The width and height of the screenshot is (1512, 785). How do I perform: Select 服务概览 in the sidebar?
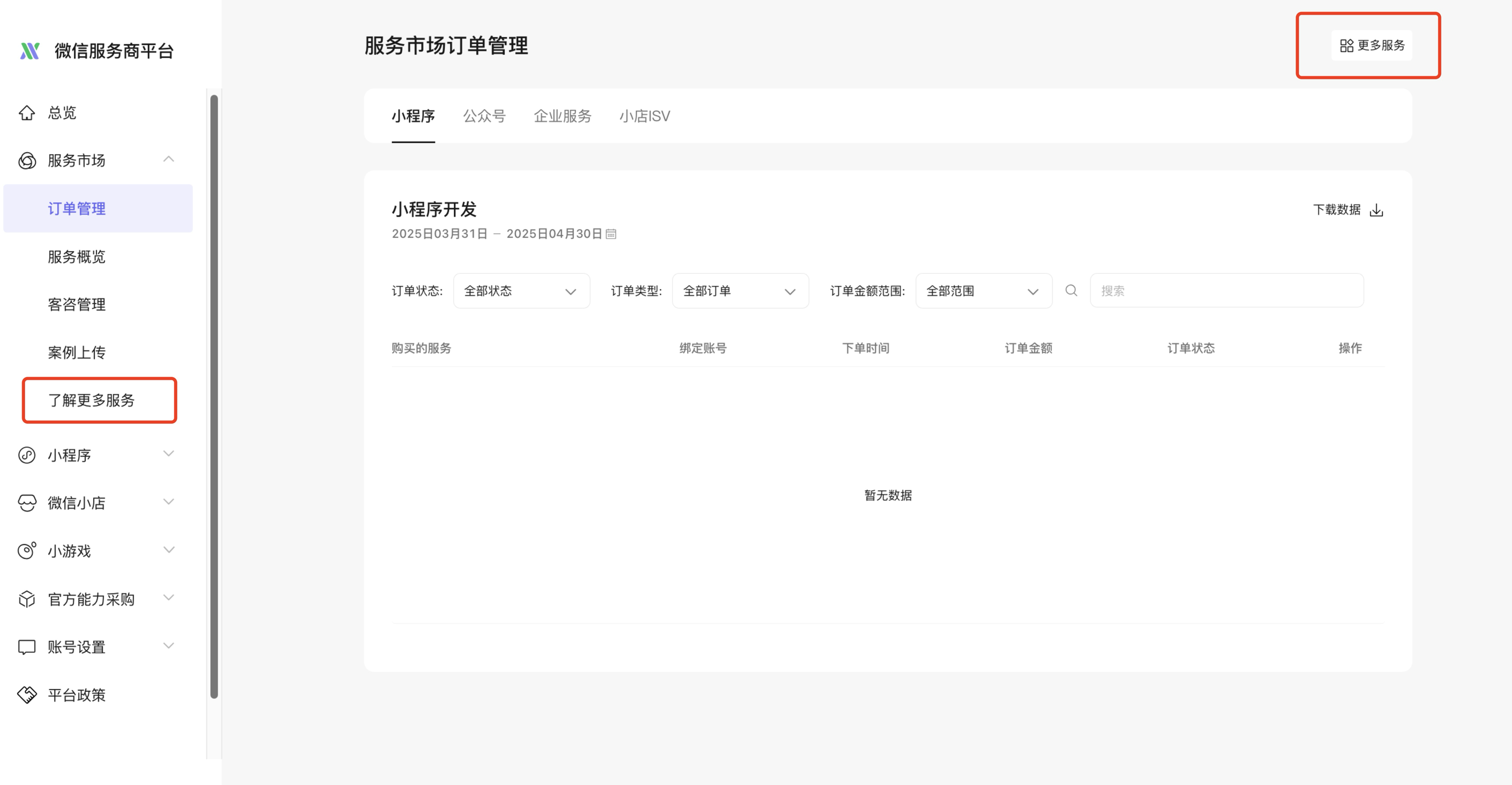pyautogui.click(x=77, y=256)
